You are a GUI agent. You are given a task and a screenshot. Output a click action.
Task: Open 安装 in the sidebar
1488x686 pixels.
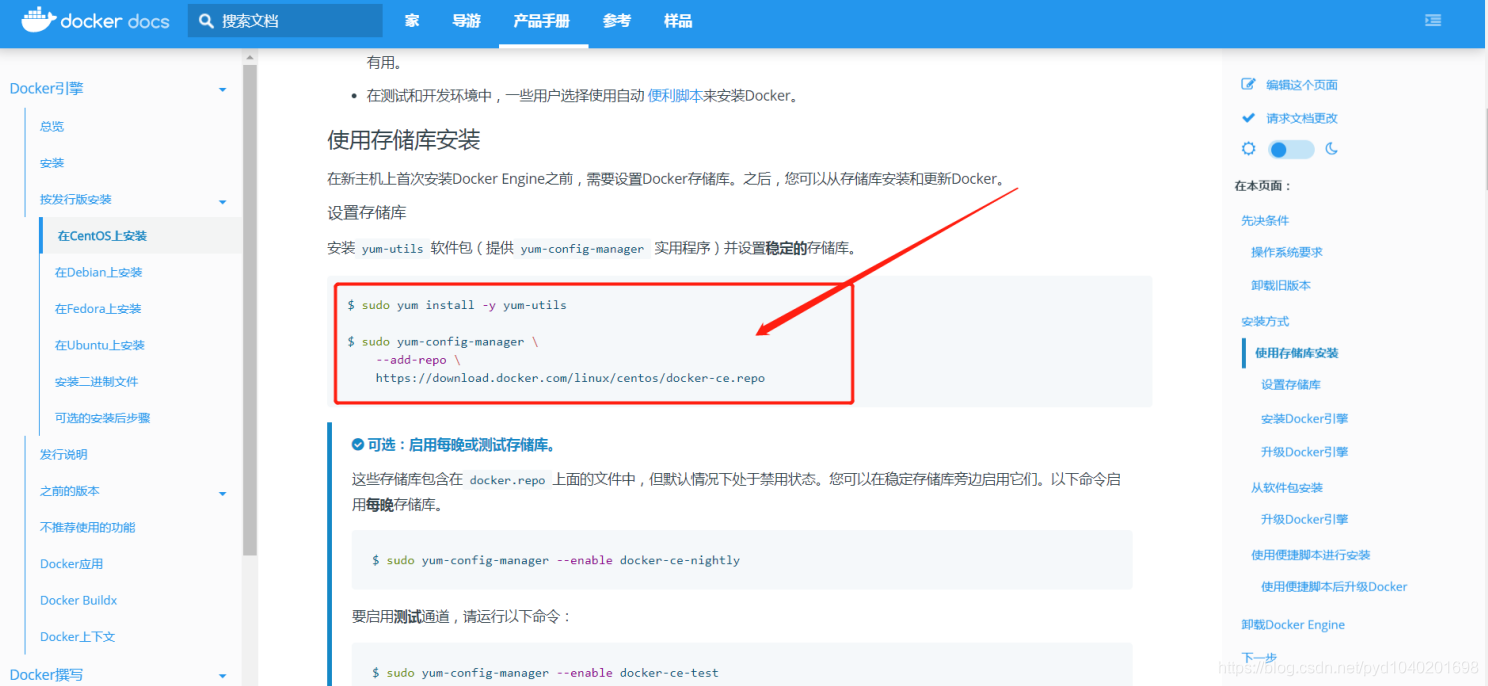pos(52,163)
